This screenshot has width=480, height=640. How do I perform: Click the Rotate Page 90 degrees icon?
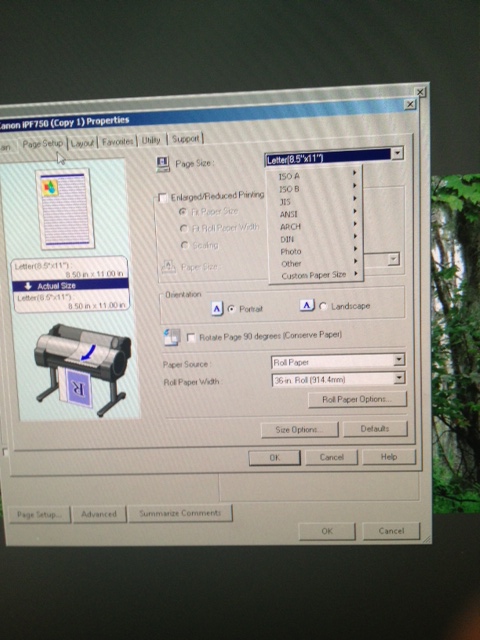pyautogui.click(x=172, y=337)
